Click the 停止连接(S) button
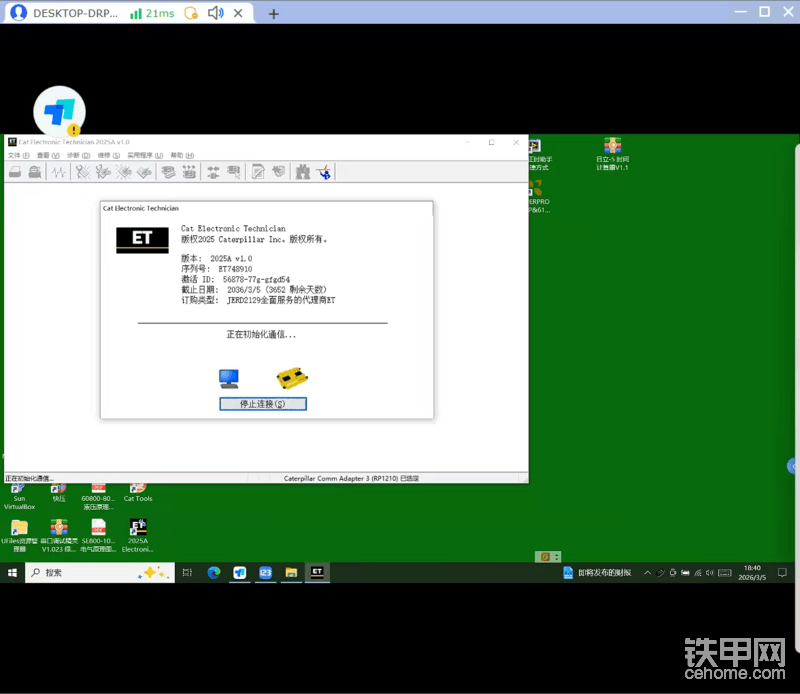800x694 pixels. coord(263,404)
